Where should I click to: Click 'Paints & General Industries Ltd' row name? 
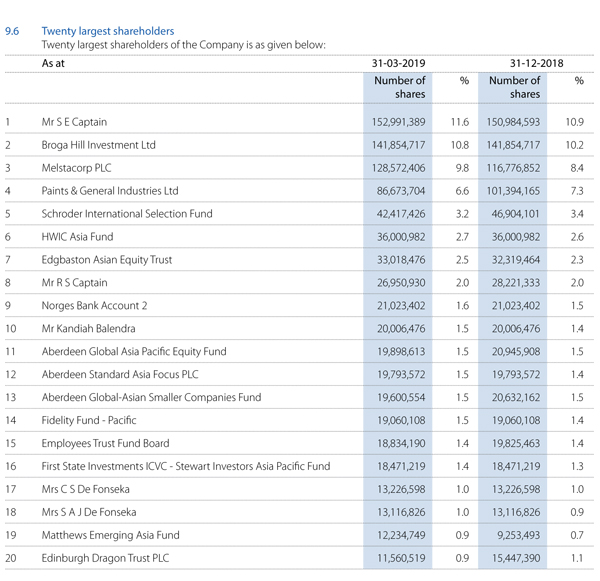point(110,191)
